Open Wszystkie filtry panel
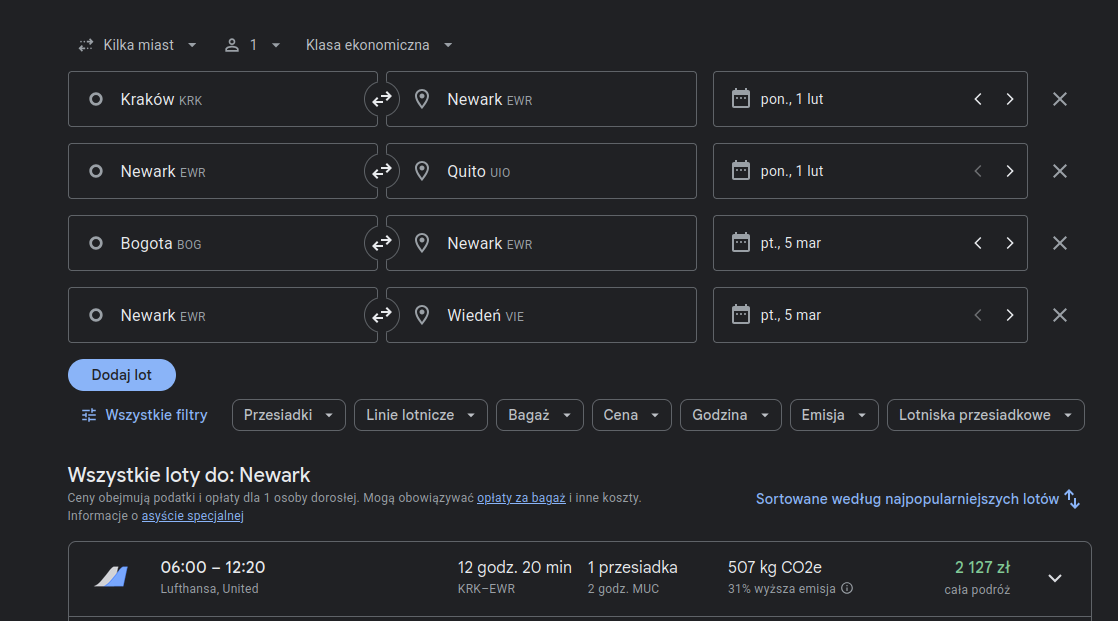 pos(145,415)
